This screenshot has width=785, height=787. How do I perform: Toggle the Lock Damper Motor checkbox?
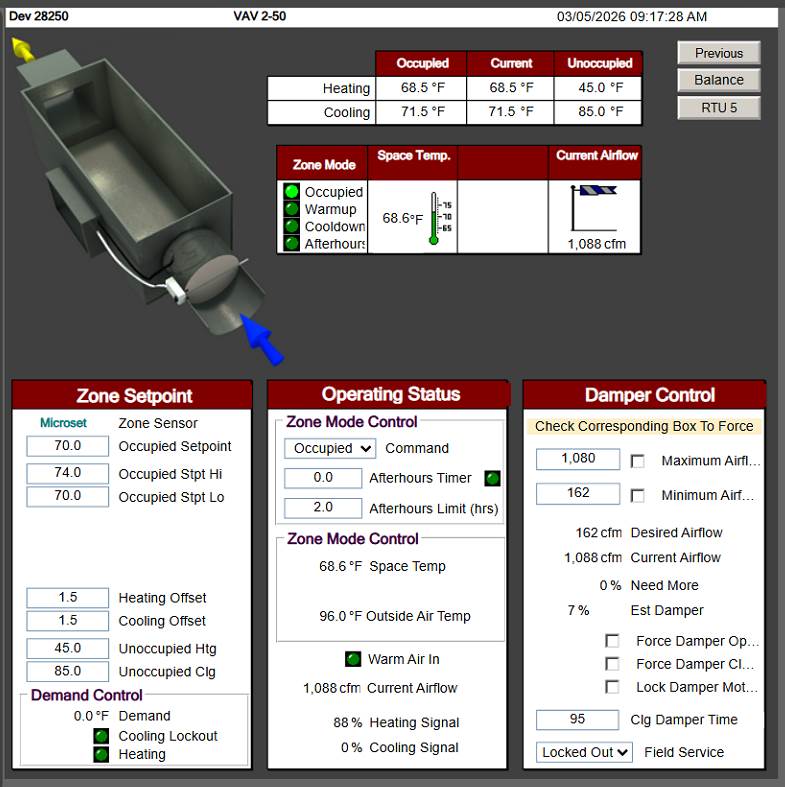click(x=612, y=687)
